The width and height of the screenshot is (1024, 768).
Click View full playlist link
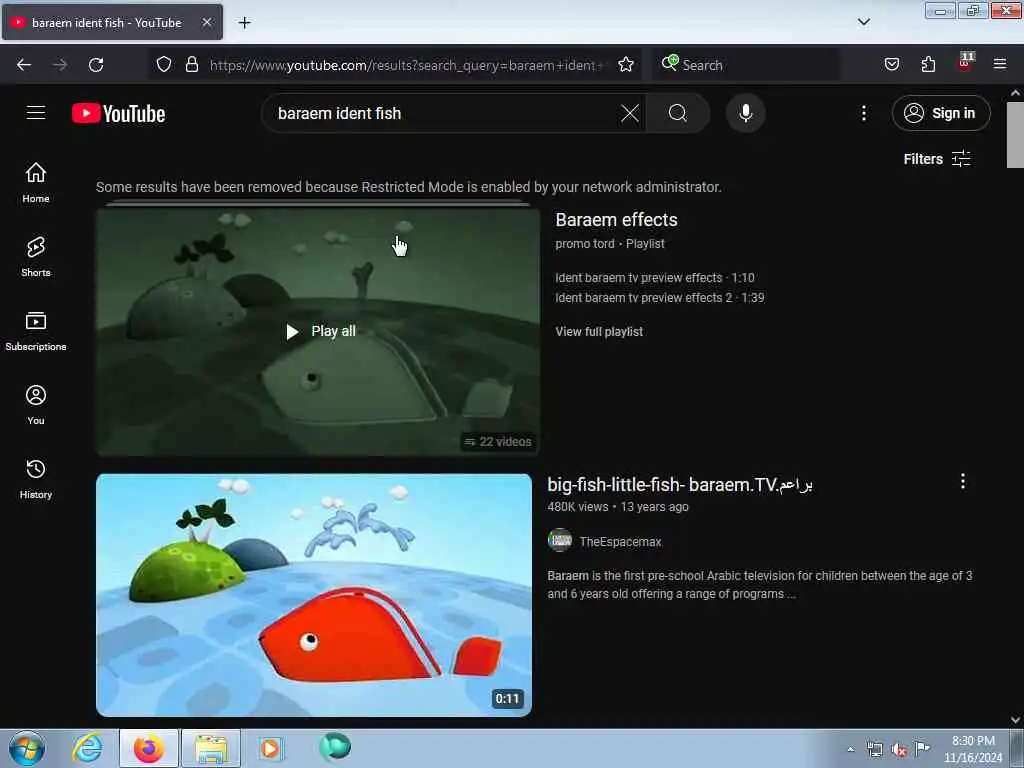coord(599,332)
